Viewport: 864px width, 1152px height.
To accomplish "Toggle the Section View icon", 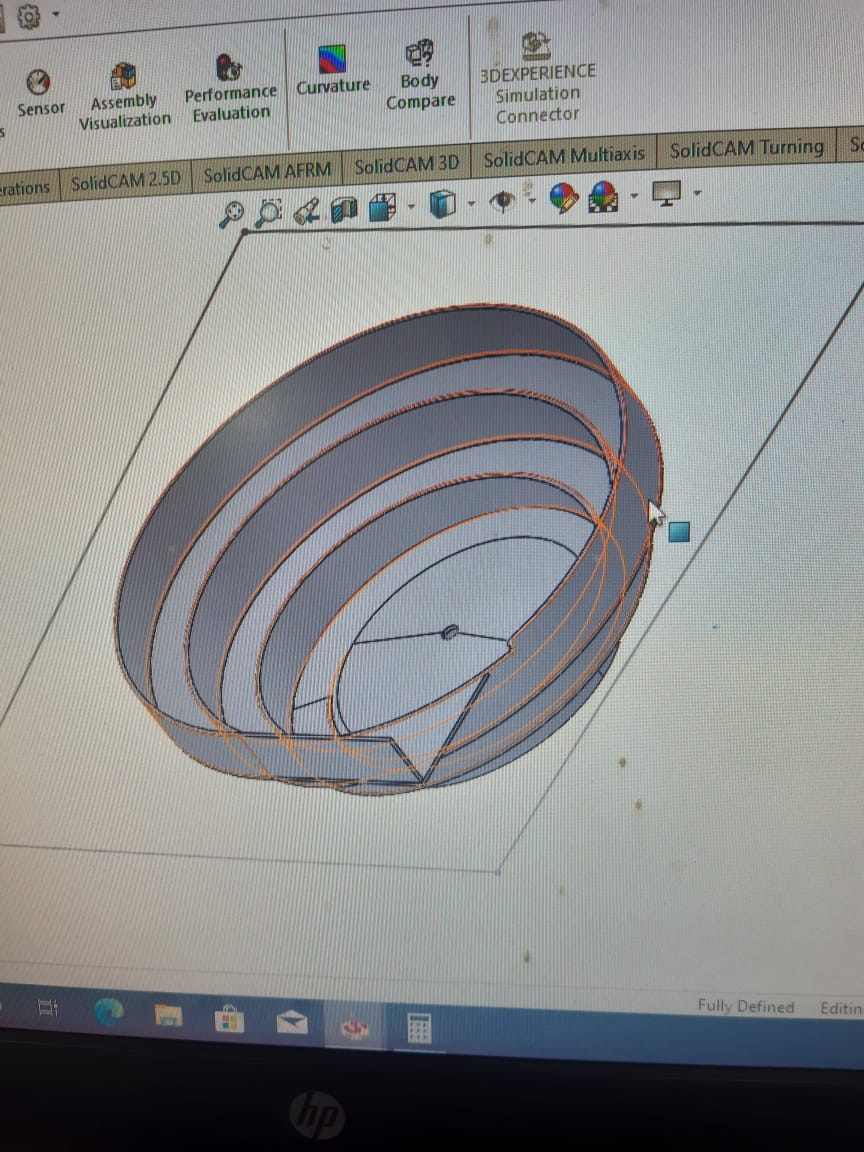I will (x=344, y=208).
